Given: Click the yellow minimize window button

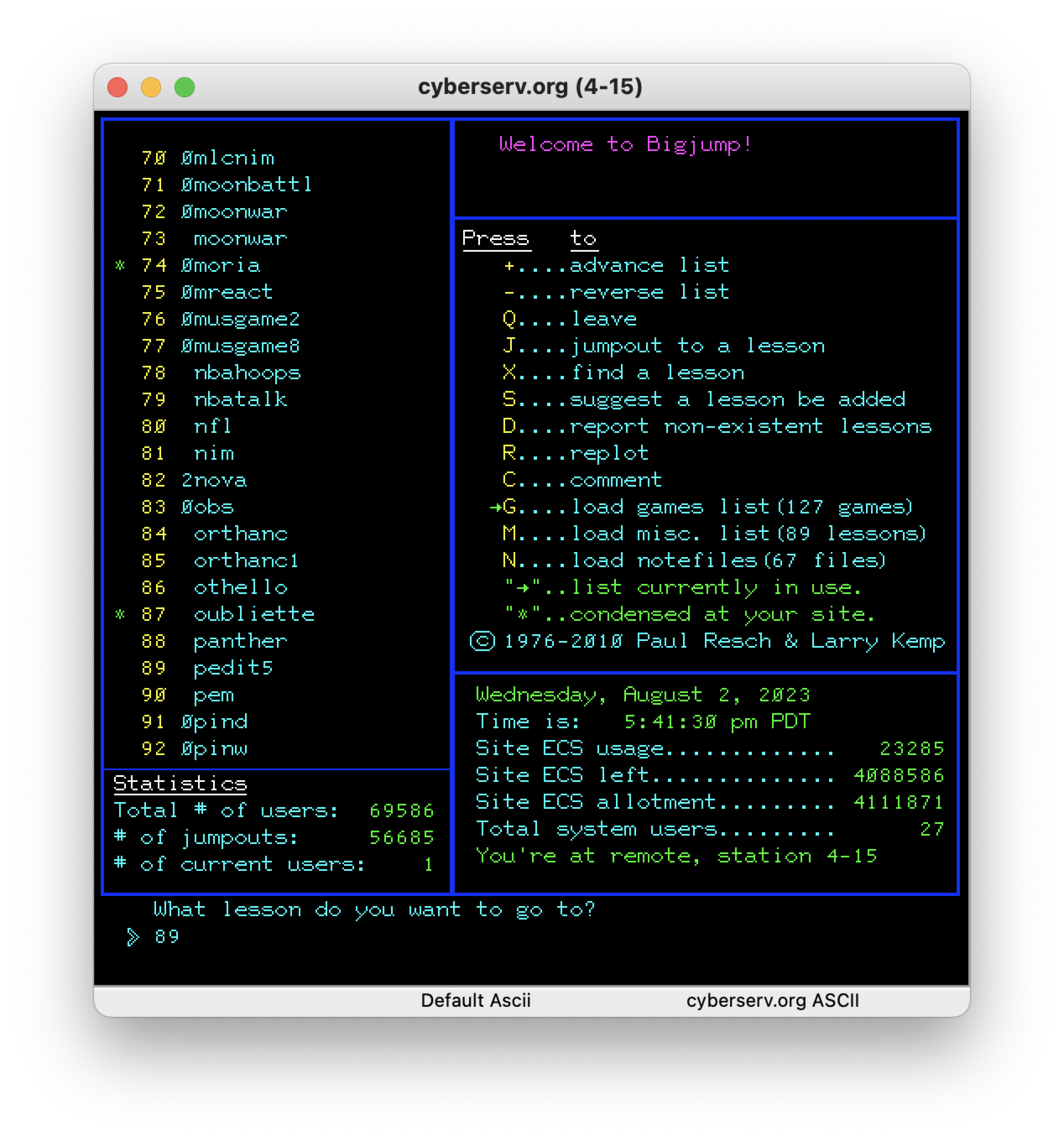Looking at the screenshot, I should click(151, 87).
